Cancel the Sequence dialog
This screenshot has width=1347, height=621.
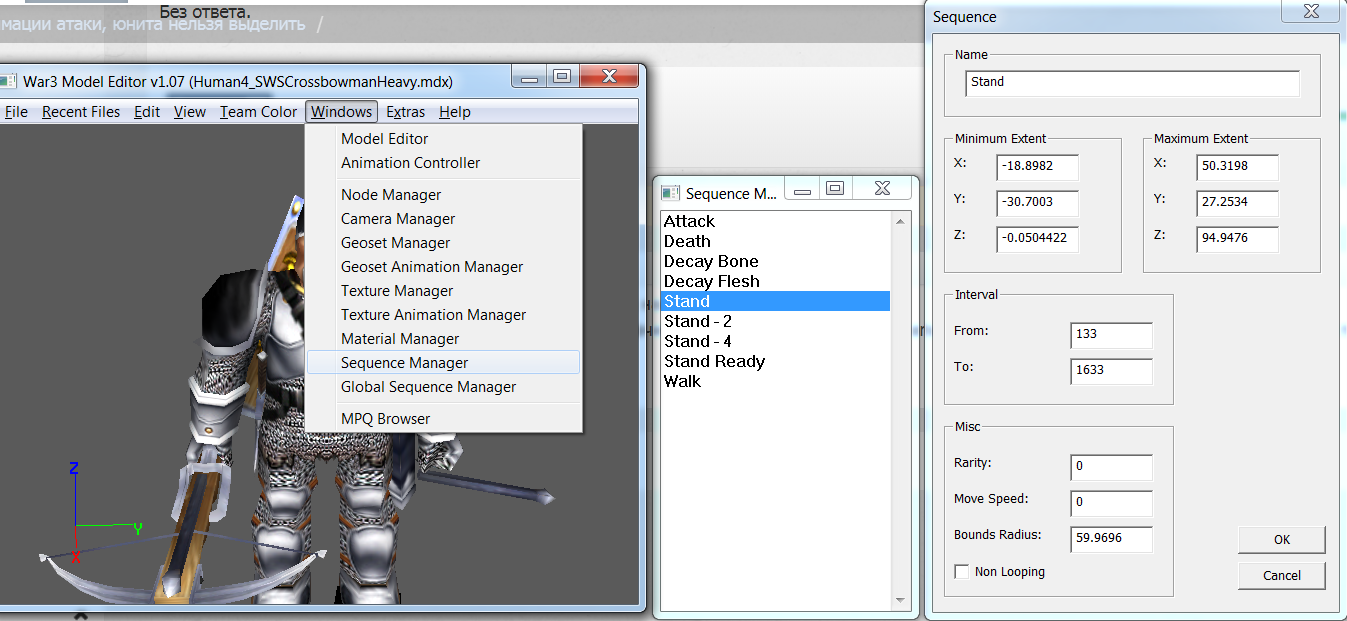[1282, 576]
